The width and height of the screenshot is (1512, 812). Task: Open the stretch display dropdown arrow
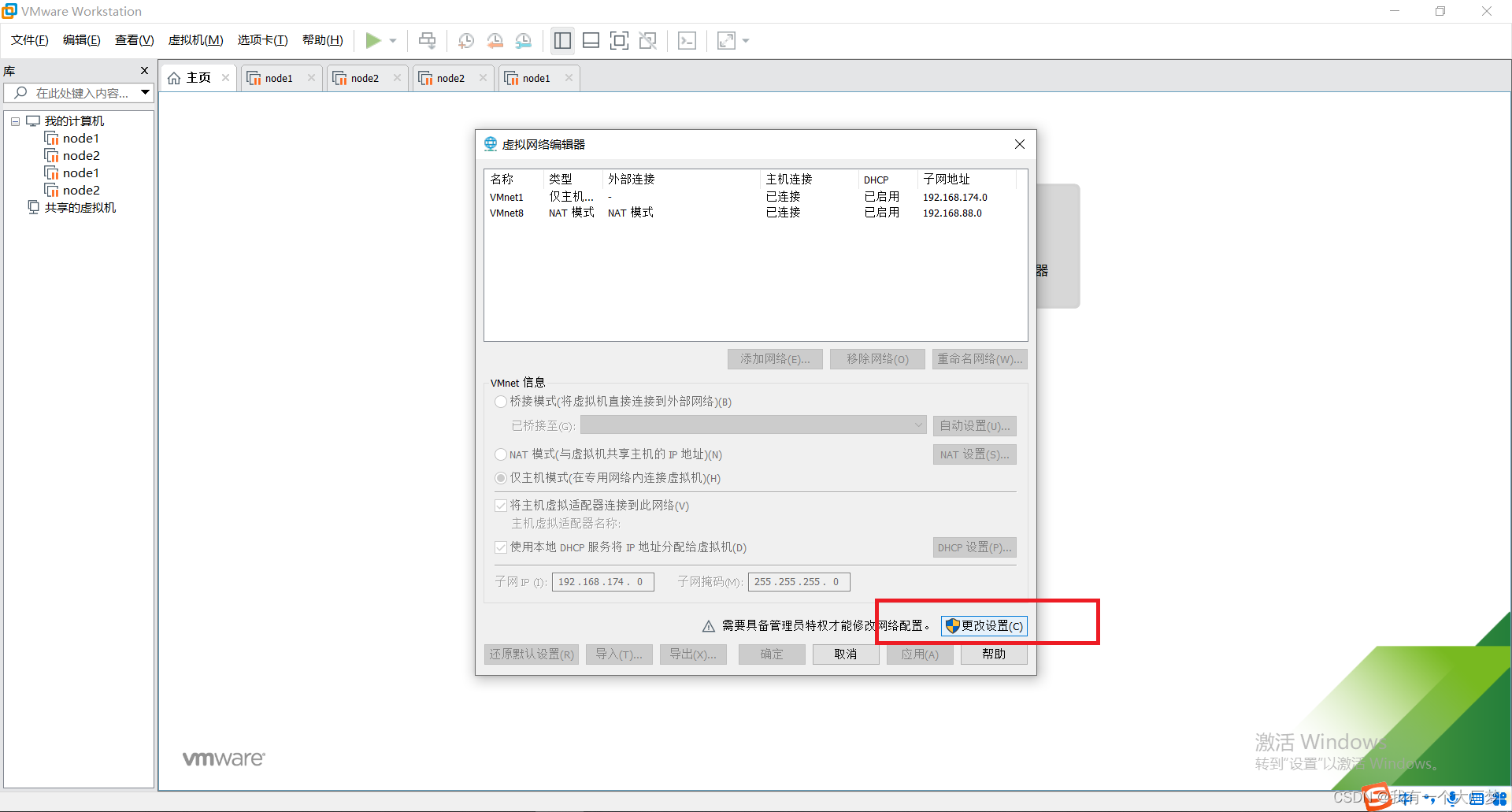[746, 41]
